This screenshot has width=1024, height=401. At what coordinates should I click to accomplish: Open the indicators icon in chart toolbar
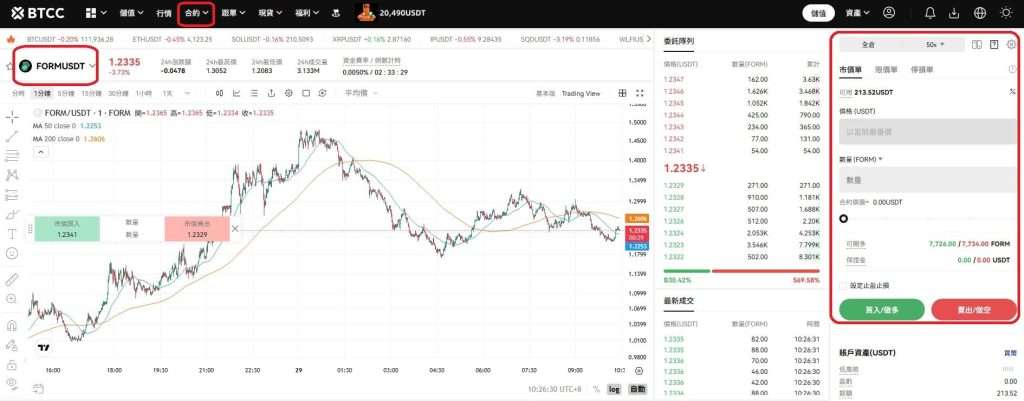236,93
